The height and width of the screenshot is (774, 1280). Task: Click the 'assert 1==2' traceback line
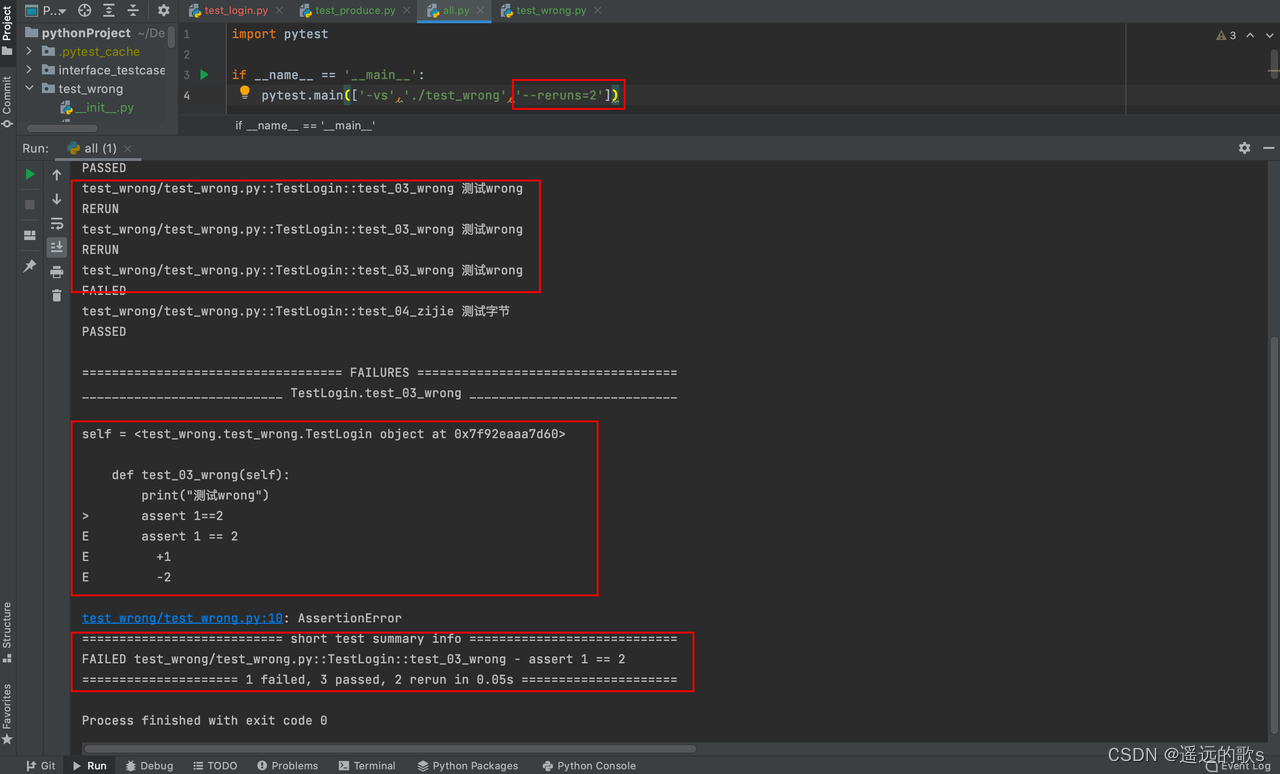click(182, 516)
